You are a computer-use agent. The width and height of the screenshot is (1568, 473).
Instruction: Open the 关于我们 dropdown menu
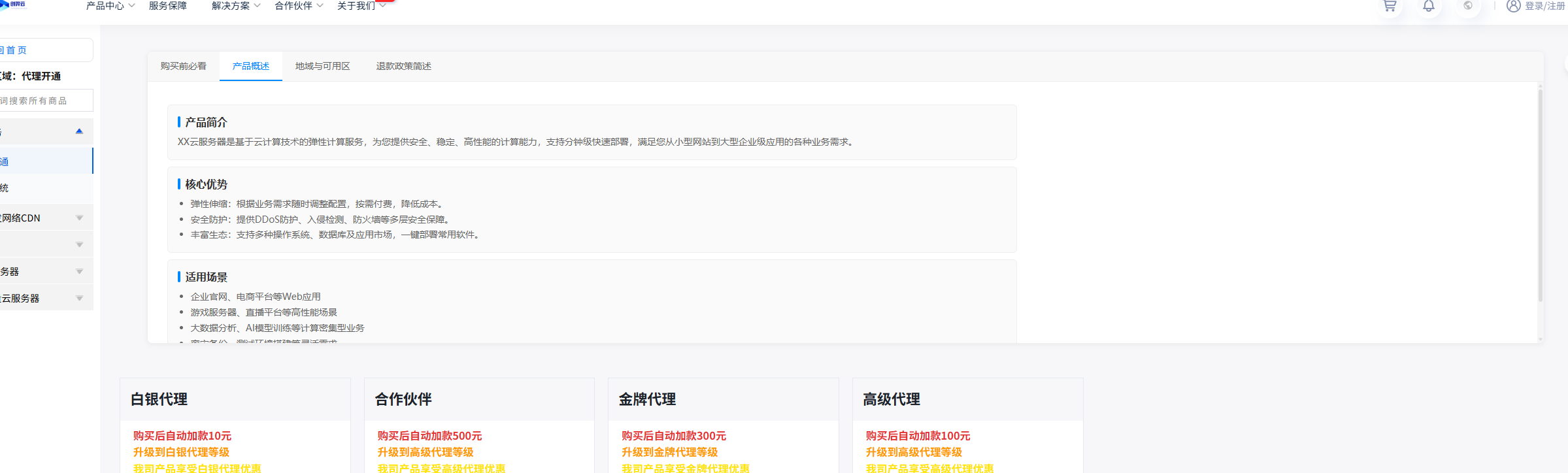click(x=361, y=6)
